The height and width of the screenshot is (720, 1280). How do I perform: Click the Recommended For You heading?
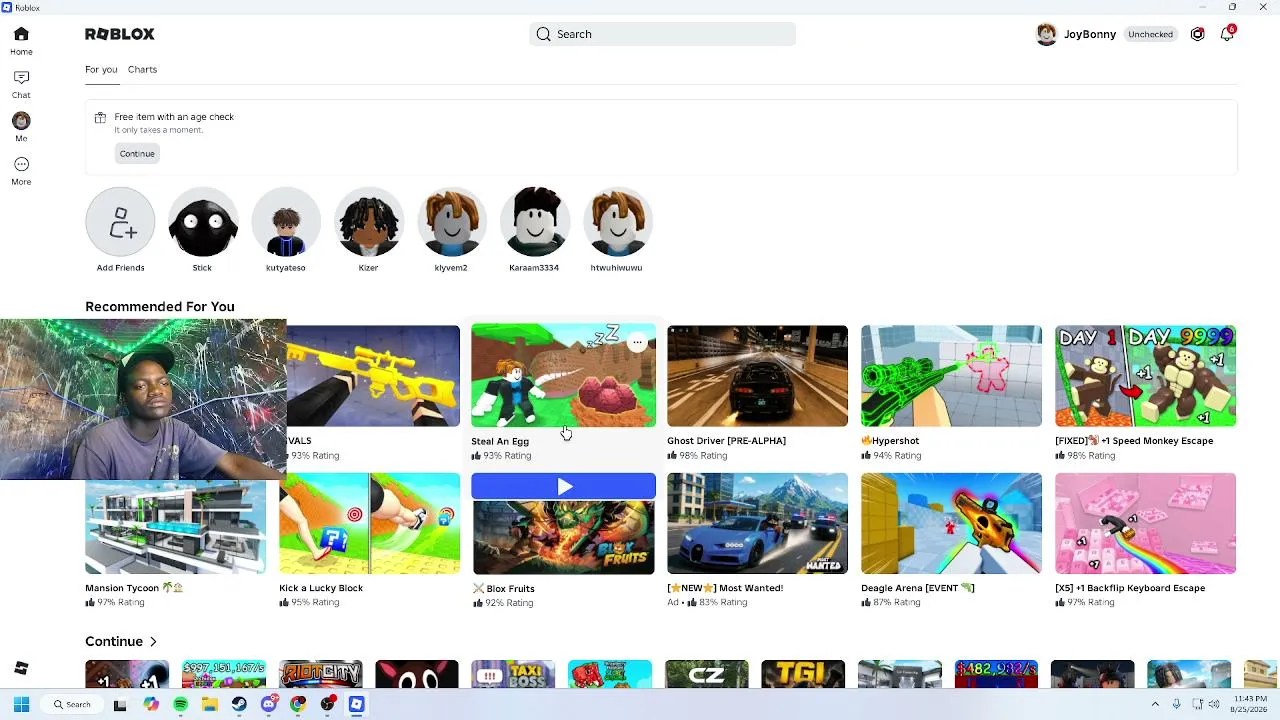tap(160, 307)
